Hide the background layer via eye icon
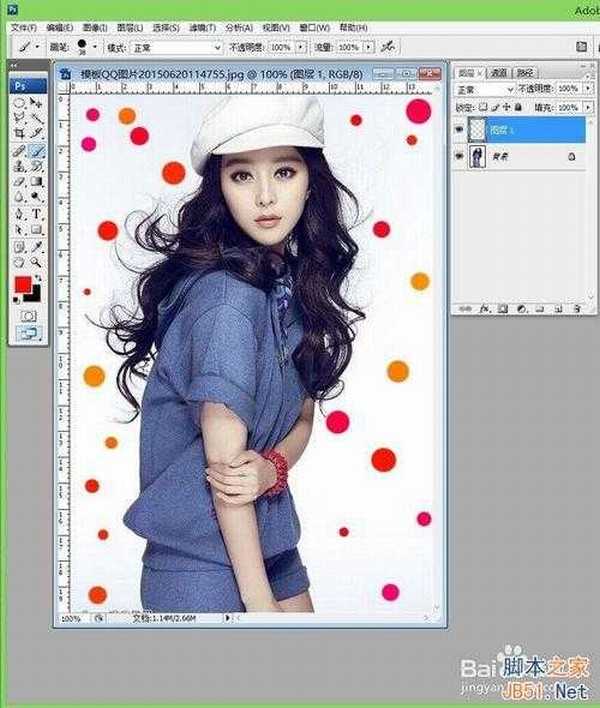This screenshot has height=708, width=600. pyautogui.click(x=459, y=157)
